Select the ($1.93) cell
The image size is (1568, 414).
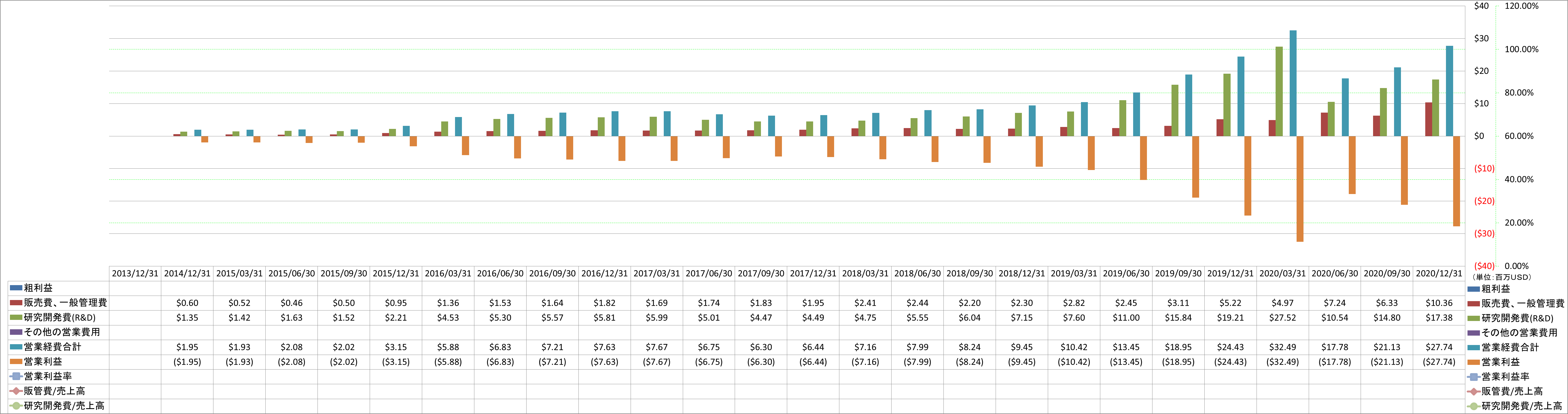[x=239, y=362]
